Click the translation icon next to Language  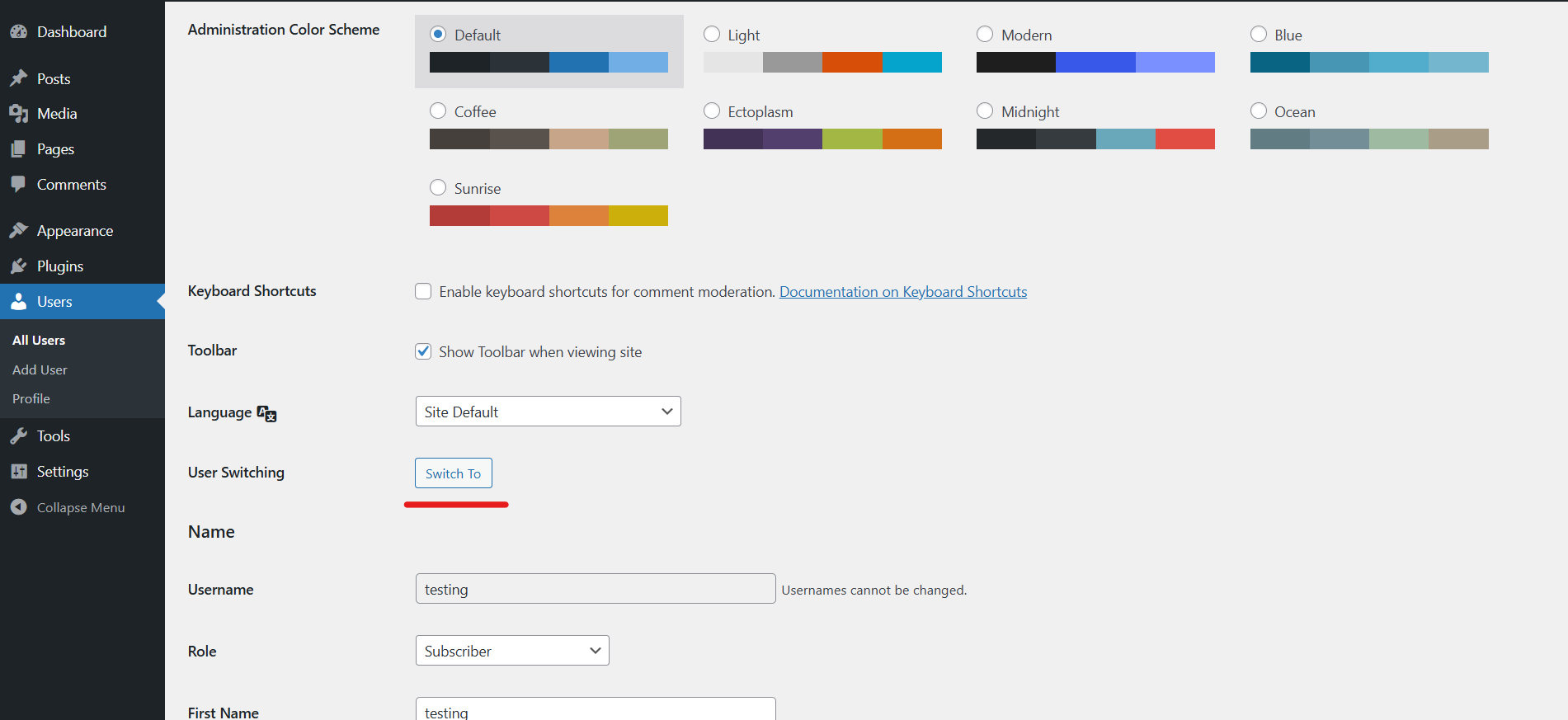(x=266, y=413)
